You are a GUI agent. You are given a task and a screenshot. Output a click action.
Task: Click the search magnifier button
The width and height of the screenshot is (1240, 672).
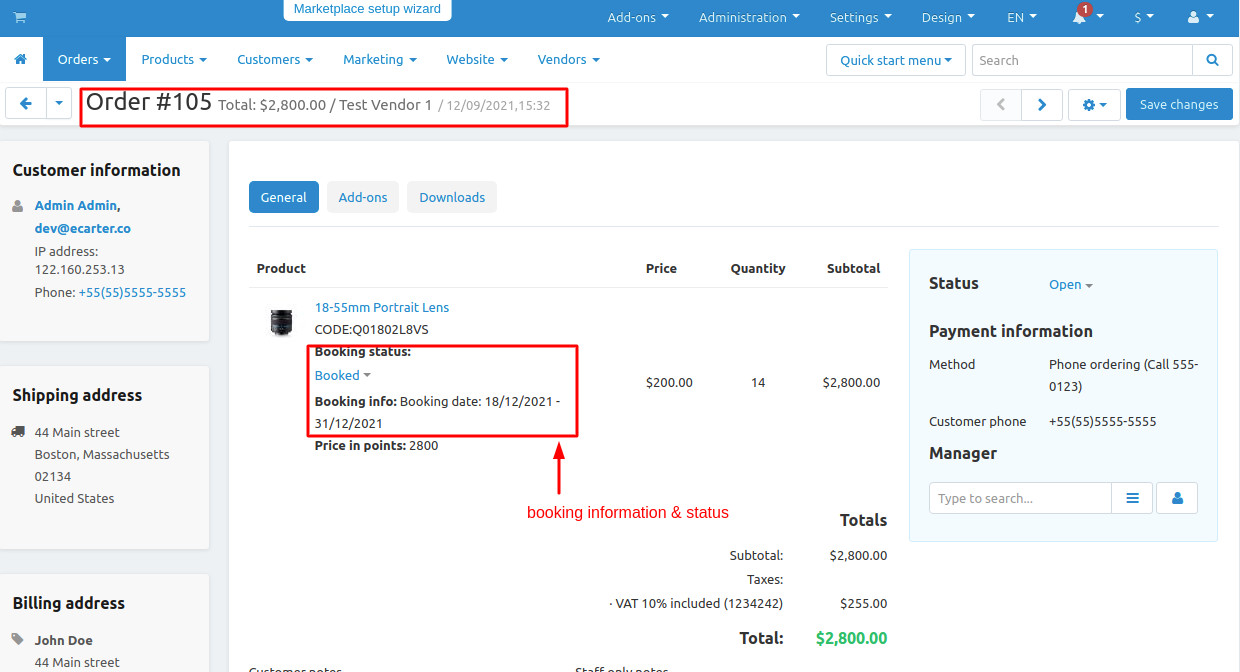[1212, 60]
